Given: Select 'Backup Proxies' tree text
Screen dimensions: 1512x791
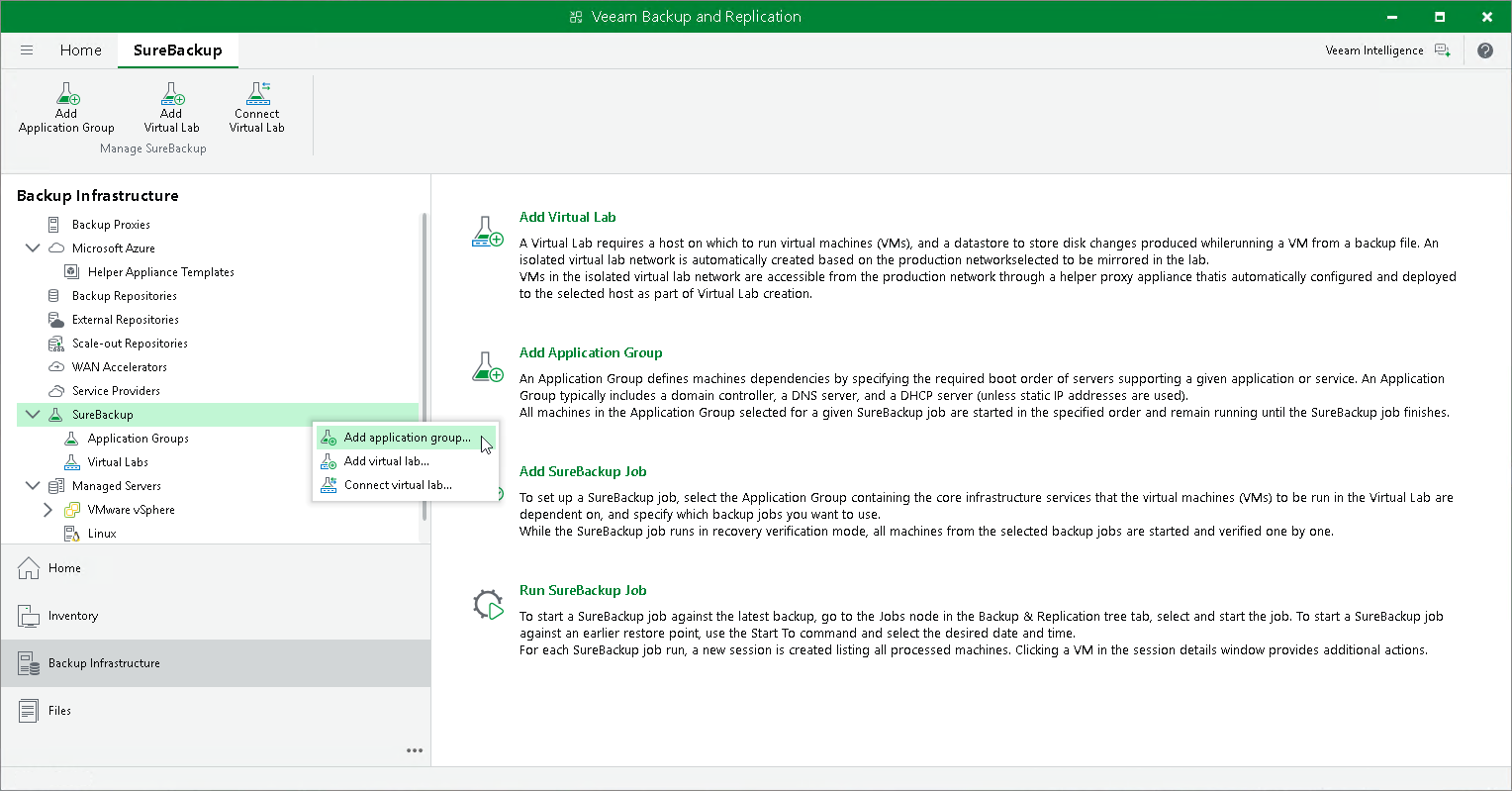Looking at the screenshot, I should point(111,225).
